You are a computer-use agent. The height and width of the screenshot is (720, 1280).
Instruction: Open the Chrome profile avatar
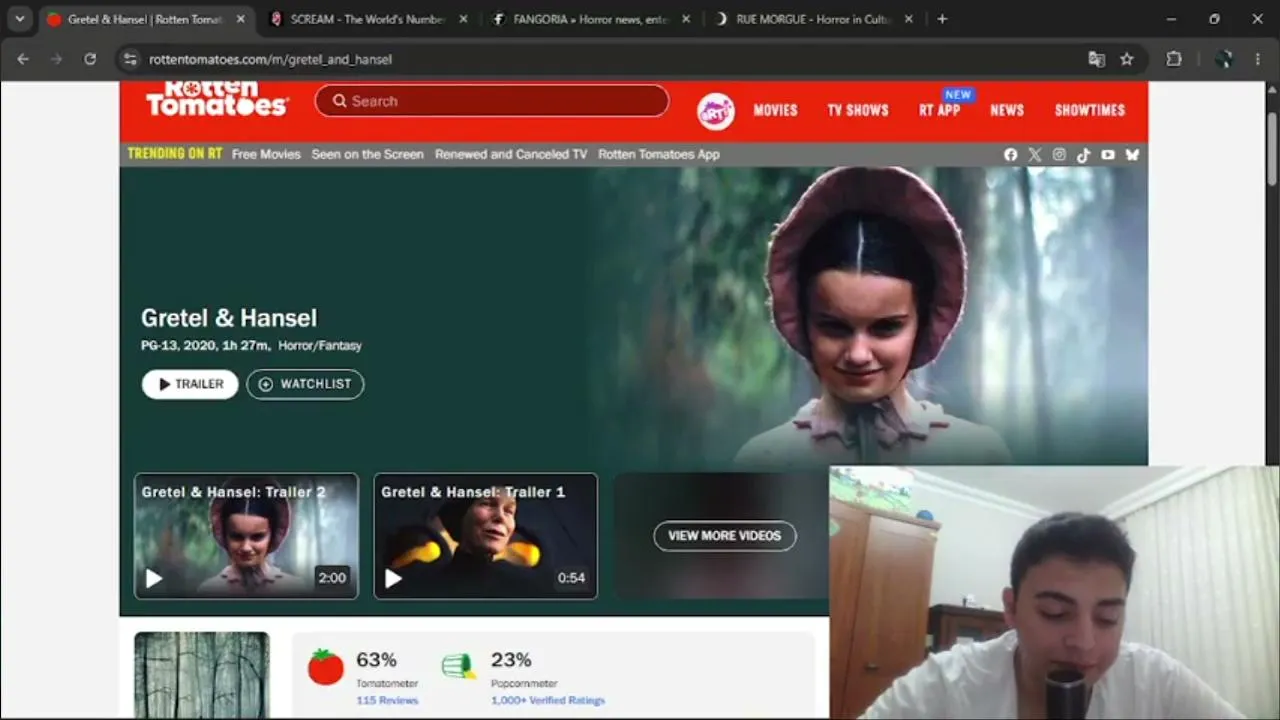(x=1224, y=59)
